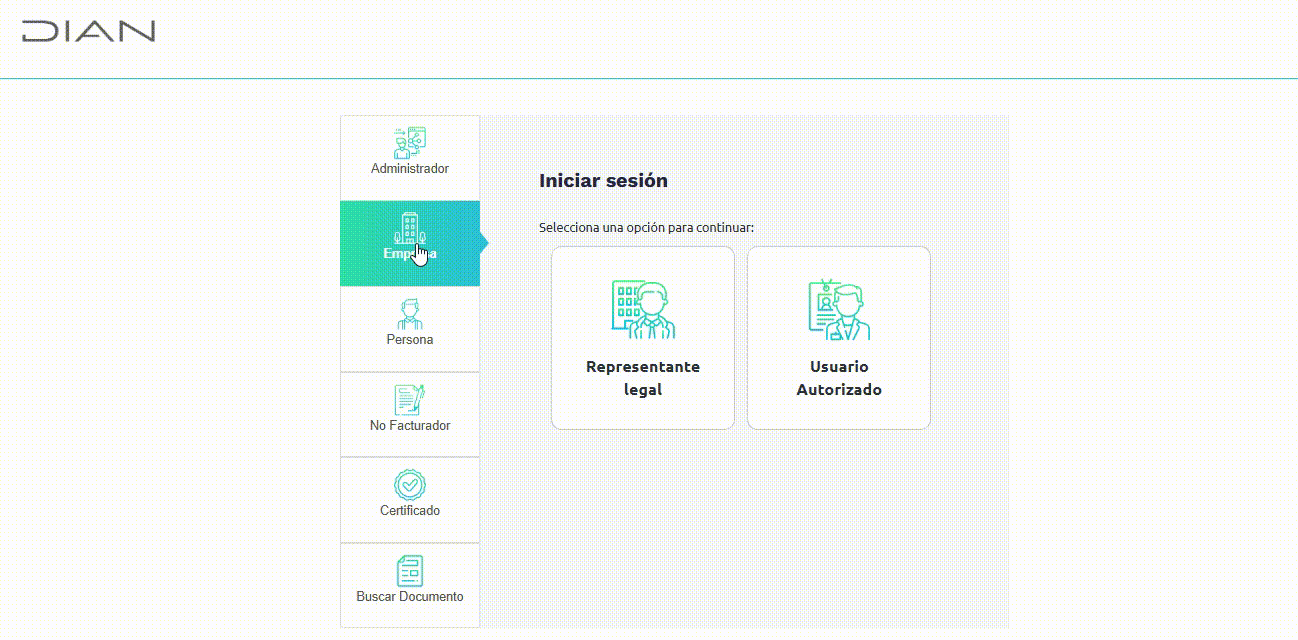Open the Usuario Autorizado login option
1298x640 pixels.
[x=838, y=337]
